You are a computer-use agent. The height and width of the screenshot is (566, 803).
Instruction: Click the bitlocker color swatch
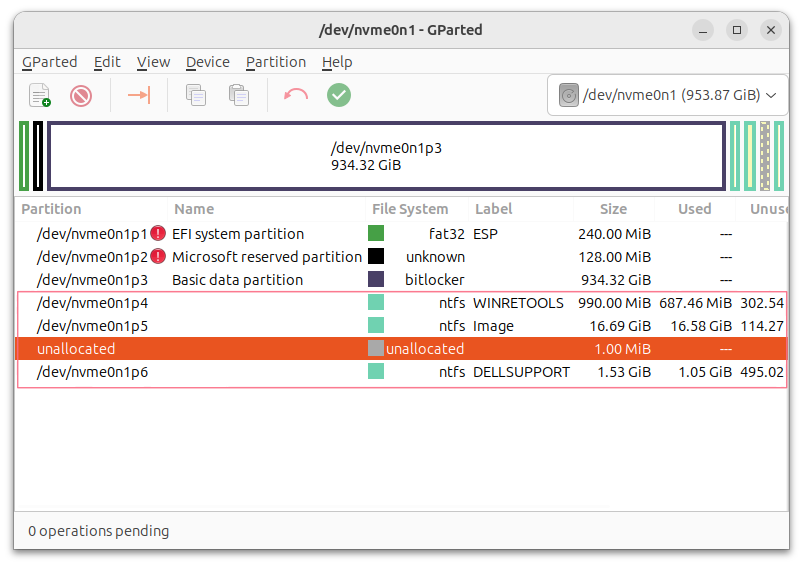point(376,280)
